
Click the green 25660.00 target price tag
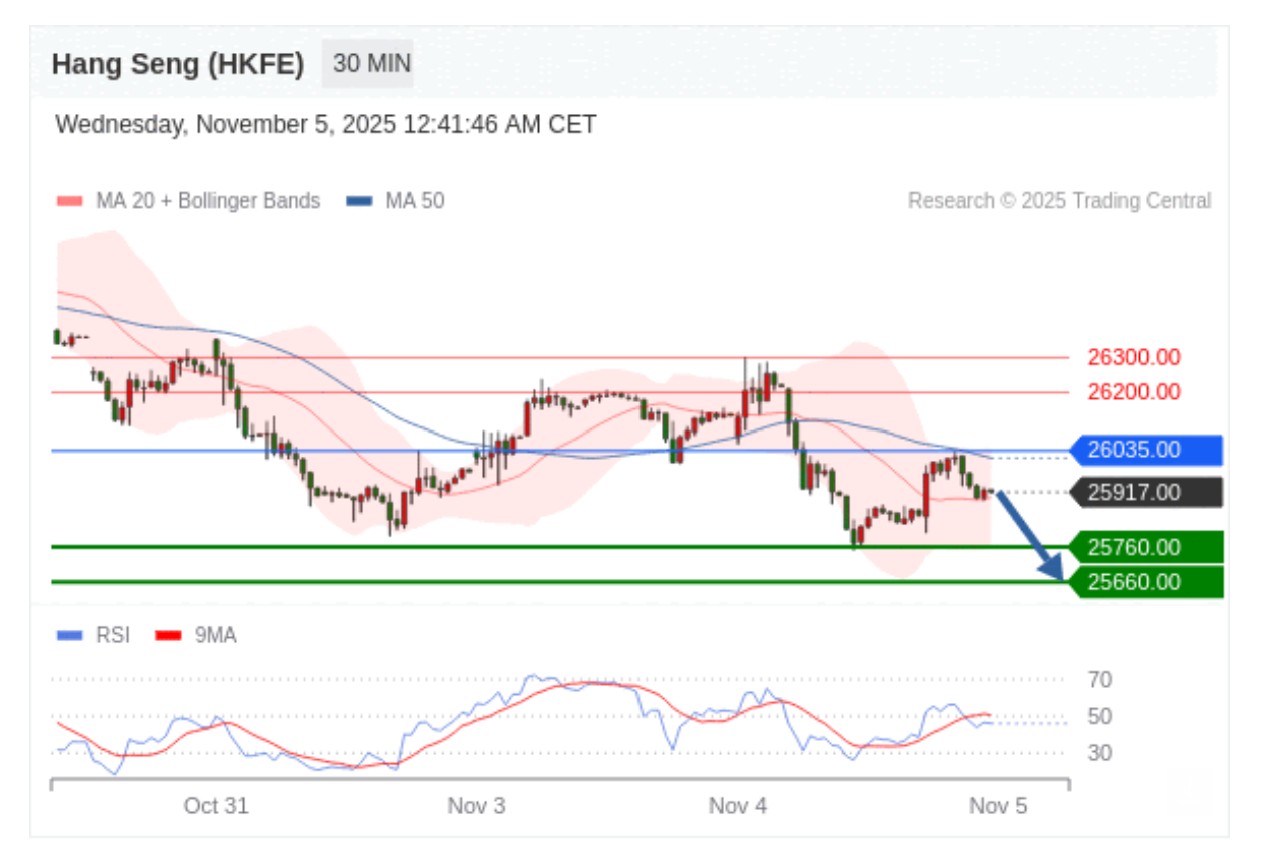pyautogui.click(x=1145, y=582)
